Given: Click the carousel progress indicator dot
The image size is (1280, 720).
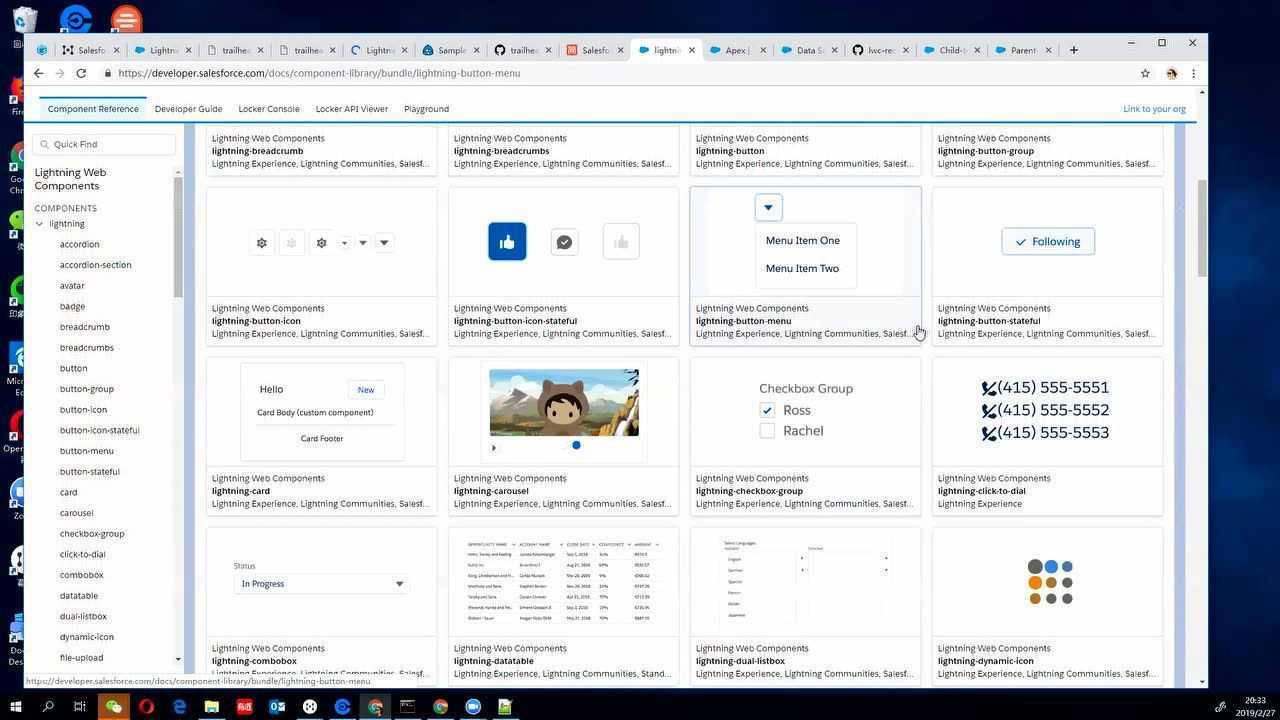Looking at the screenshot, I should [576, 445].
